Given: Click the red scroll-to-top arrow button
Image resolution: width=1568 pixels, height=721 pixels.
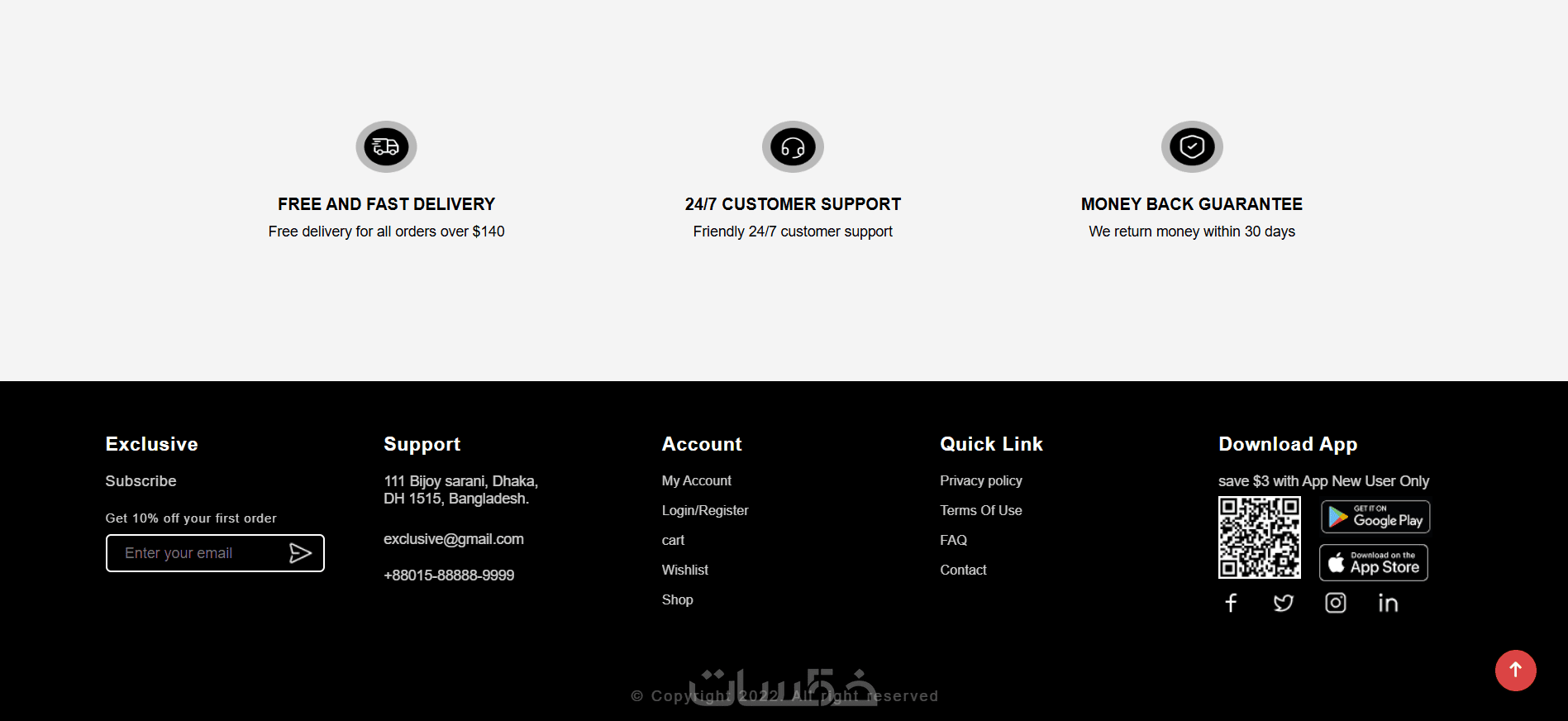Looking at the screenshot, I should click(1515, 671).
